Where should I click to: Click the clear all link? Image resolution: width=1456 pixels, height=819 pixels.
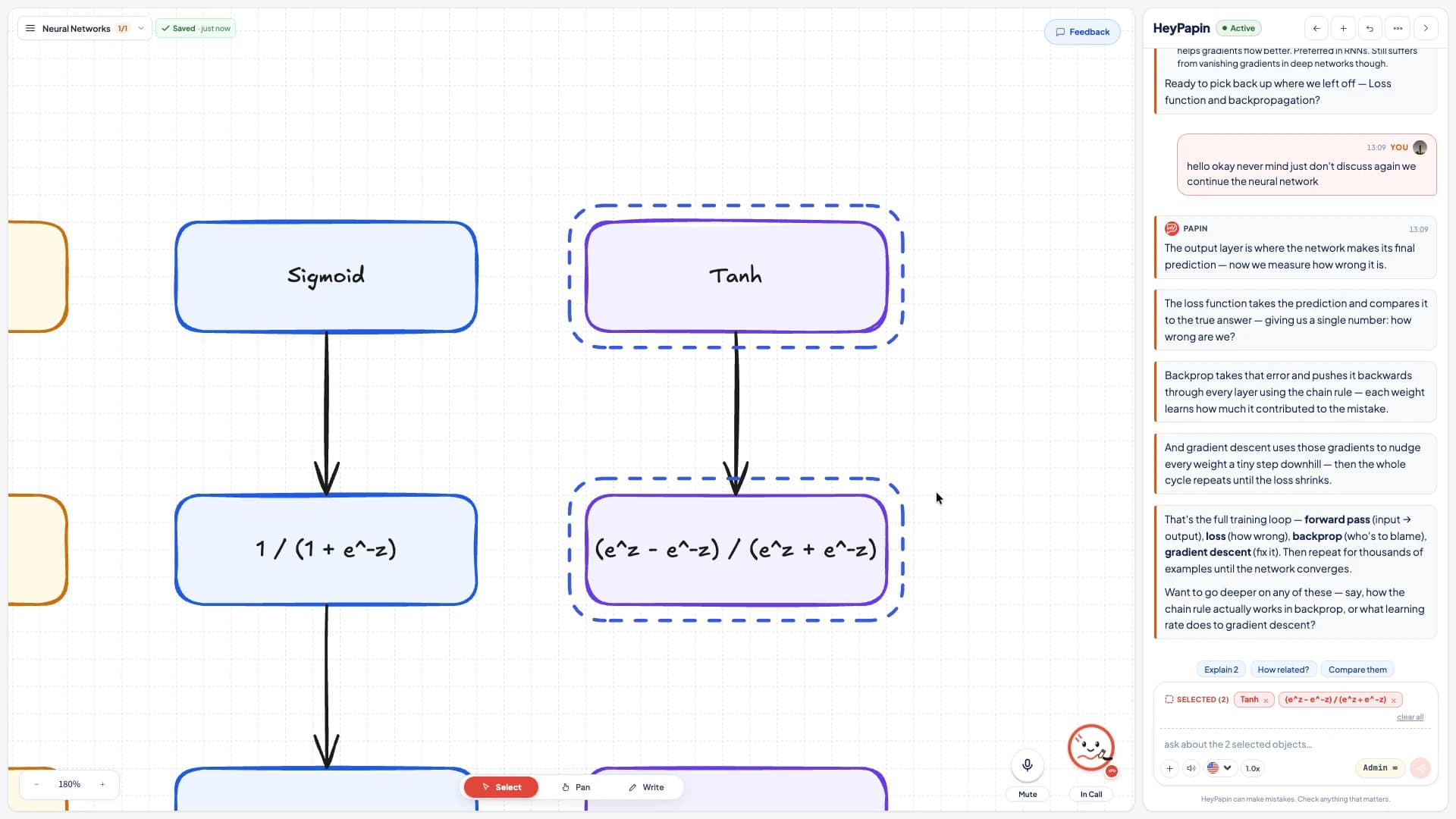[x=1410, y=717]
